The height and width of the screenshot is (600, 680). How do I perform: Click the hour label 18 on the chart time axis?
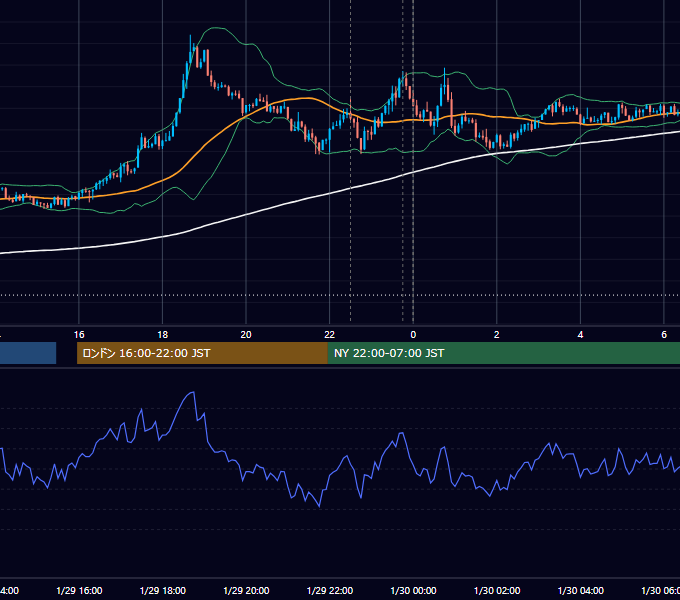[x=163, y=335]
